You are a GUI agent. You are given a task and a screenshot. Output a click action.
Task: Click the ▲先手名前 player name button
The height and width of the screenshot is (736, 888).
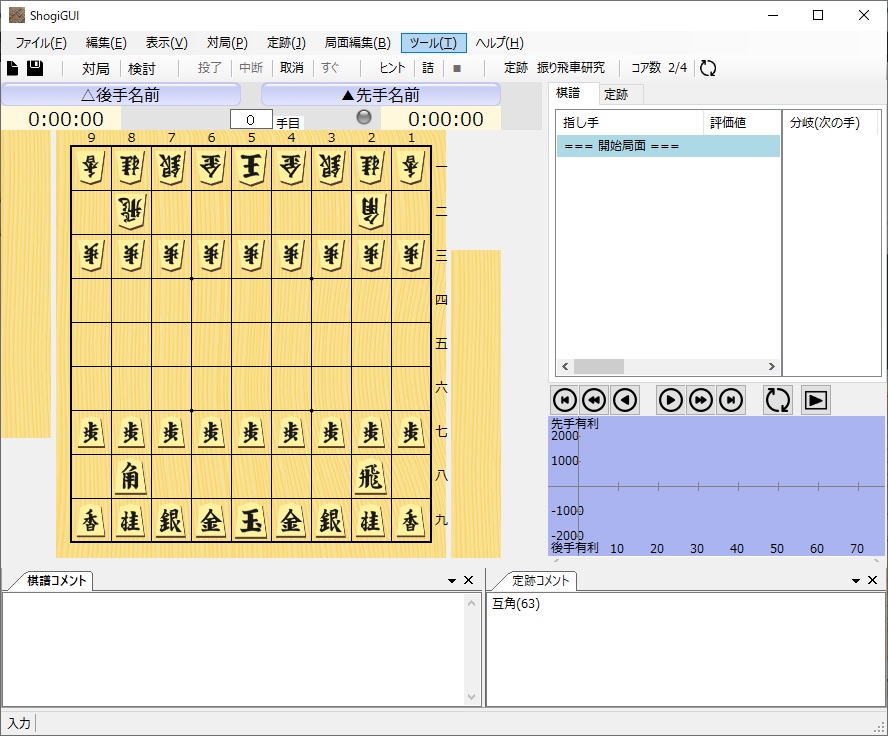pos(381,95)
